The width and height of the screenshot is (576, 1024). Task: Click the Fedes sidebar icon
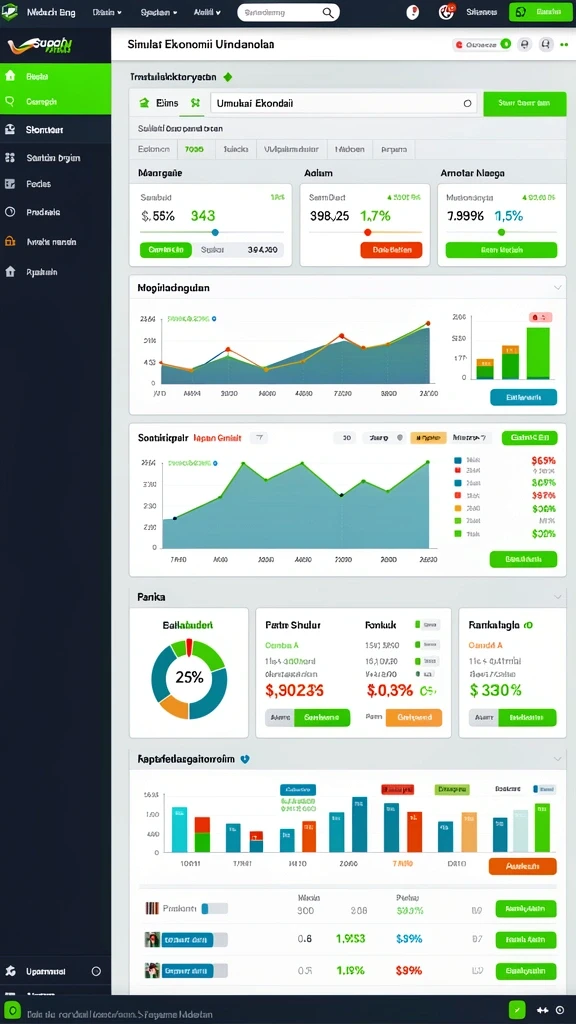[10, 184]
